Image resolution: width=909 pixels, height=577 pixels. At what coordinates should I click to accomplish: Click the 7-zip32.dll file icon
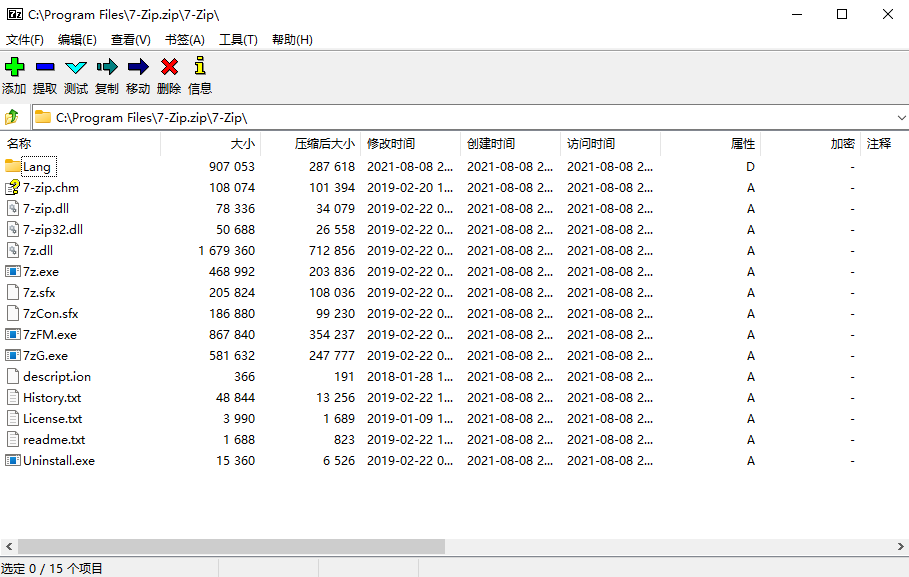(x=13, y=229)
